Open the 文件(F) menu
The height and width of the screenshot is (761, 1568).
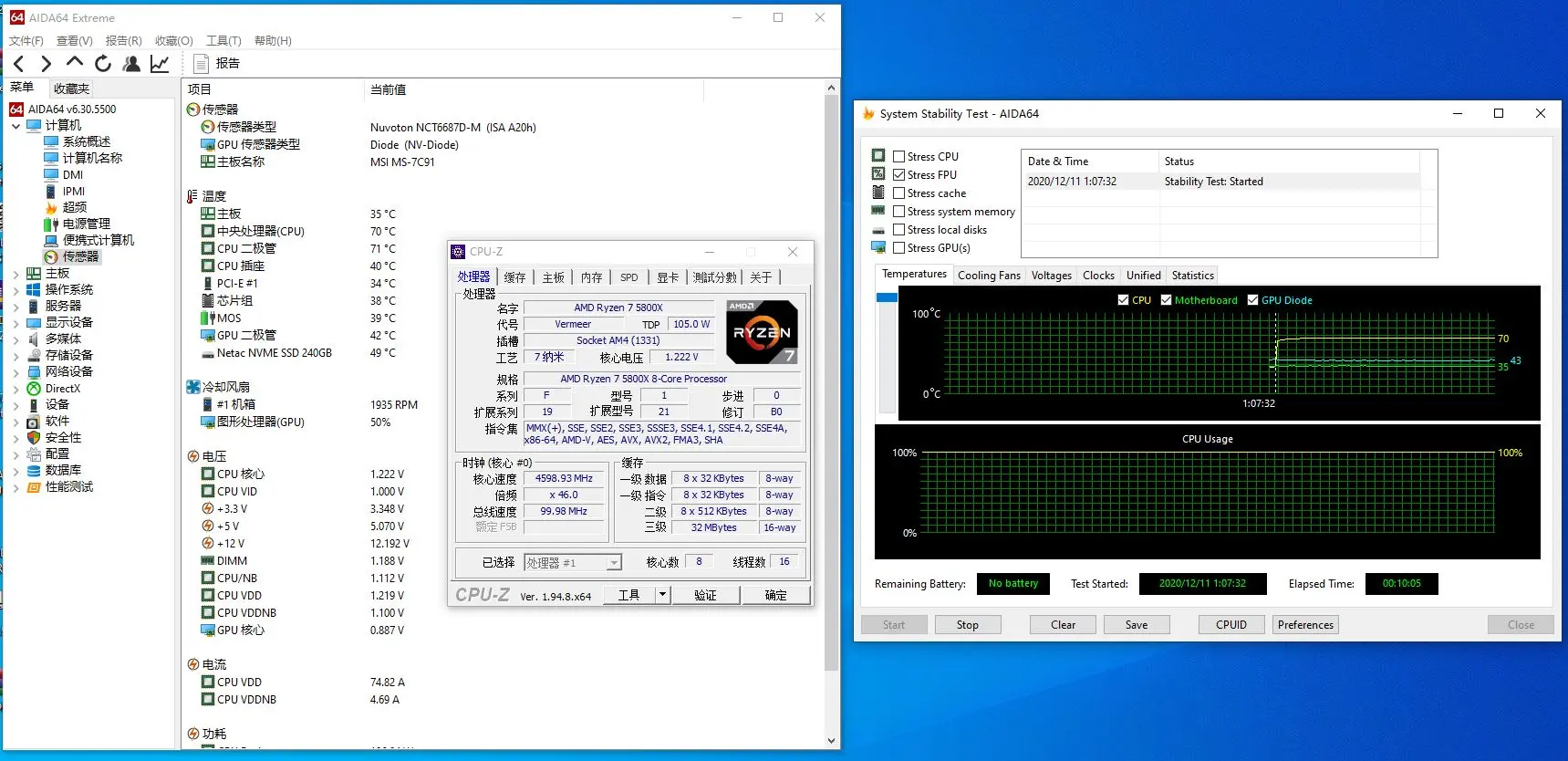(26, 40)
